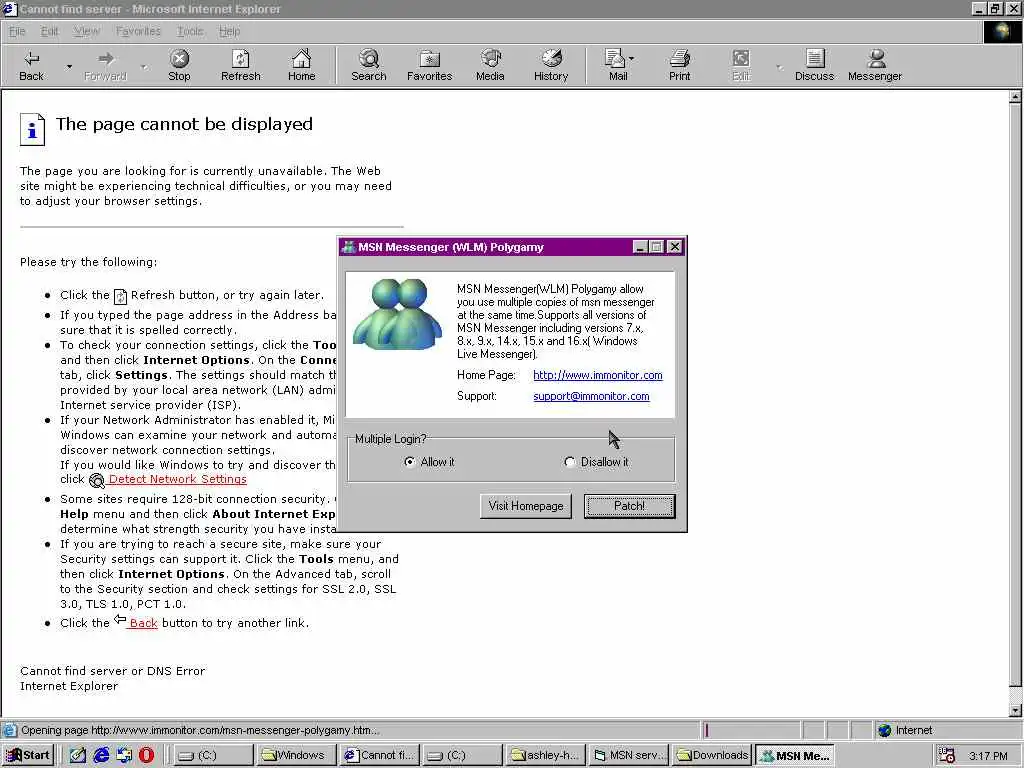The image size is (1024, 768).
Task: Show the History pane
Action: click(551, 65)
